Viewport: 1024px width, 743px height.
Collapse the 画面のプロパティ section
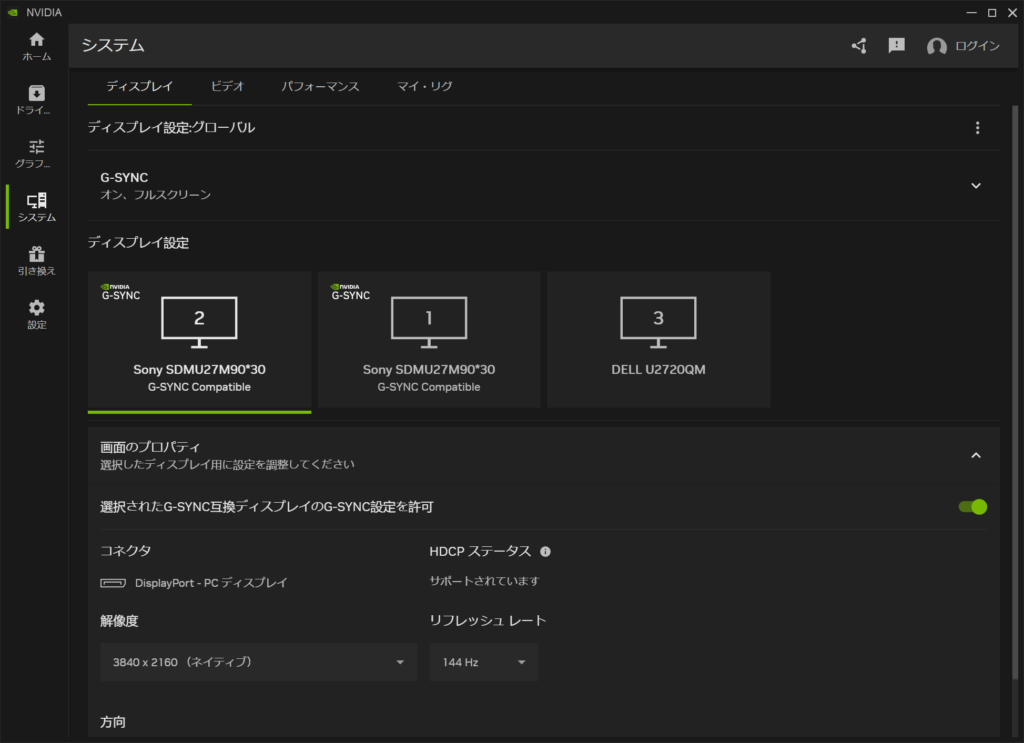pyautogui.click(x=976, y=455)
